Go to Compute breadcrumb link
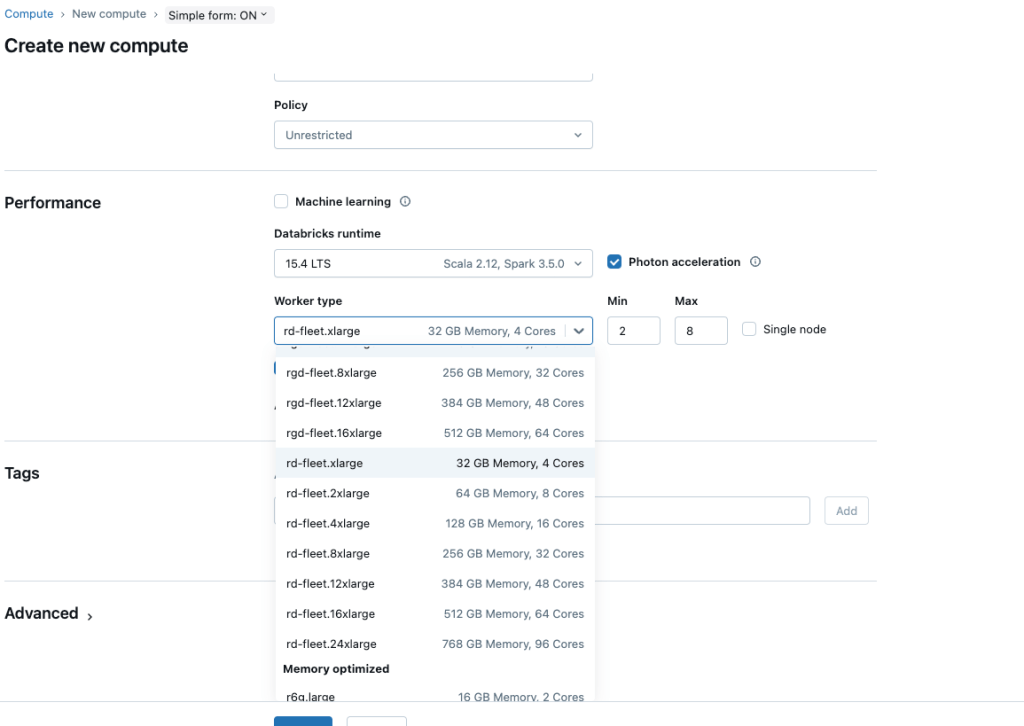The image size is (1024, 726). pyautogui.click(x=29, y=14)
